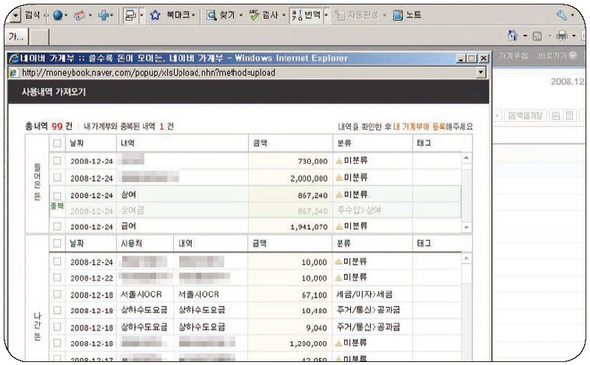Click the wrench settings icon
590x365 pixels.
[561, 15]
